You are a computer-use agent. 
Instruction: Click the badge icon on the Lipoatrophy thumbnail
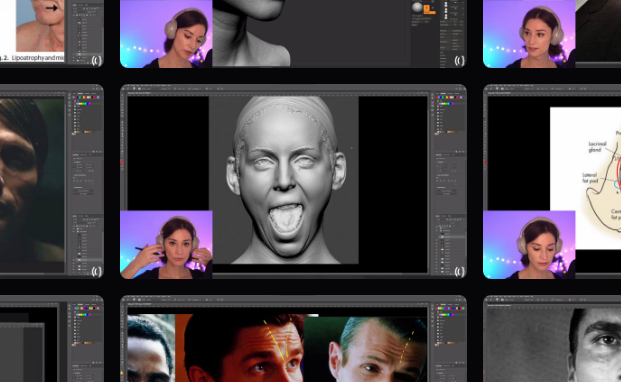pyautogui.click(x=97, y=61)
